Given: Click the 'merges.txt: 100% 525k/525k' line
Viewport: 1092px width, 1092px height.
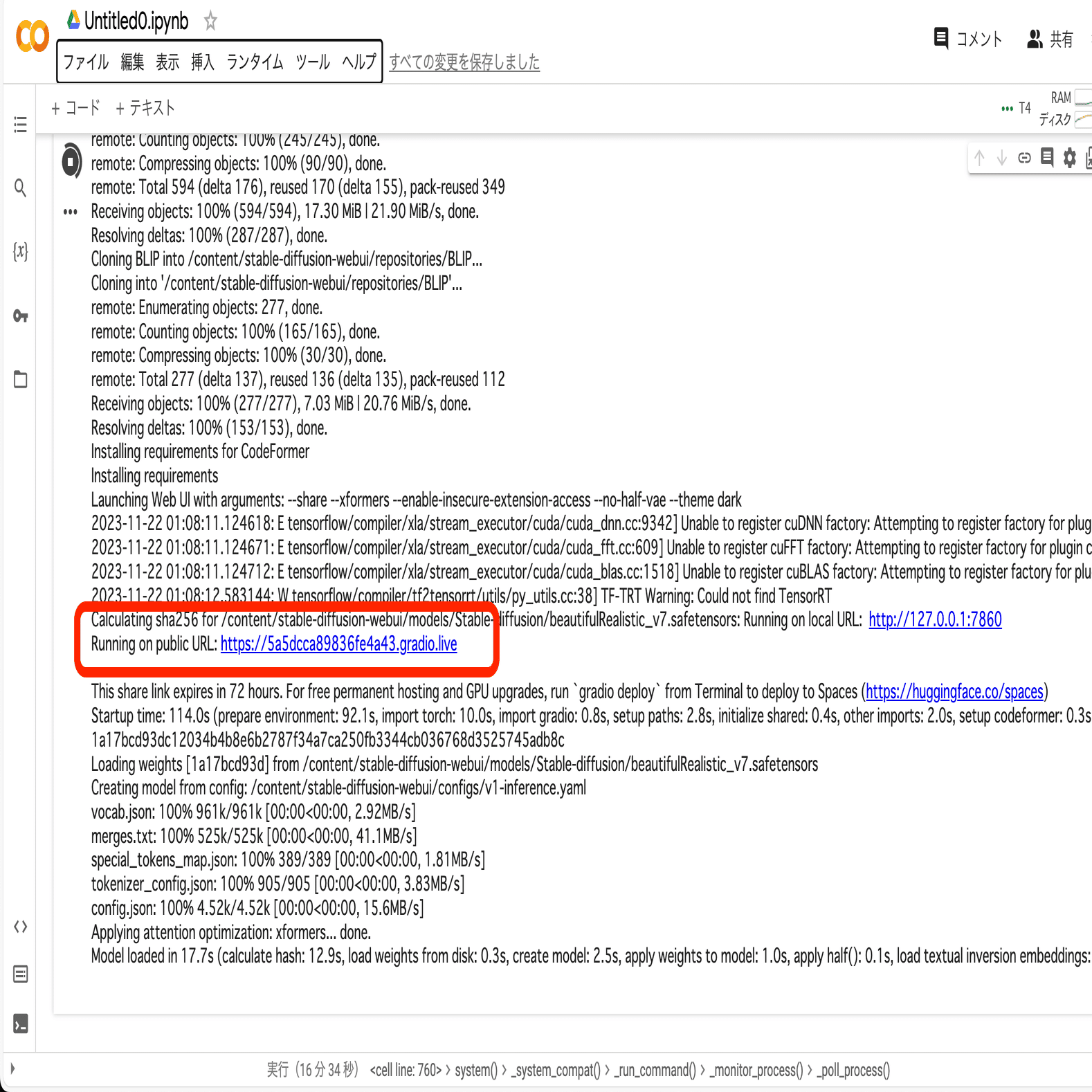Looking at the screenshot, I should click(x=254, y=836).
